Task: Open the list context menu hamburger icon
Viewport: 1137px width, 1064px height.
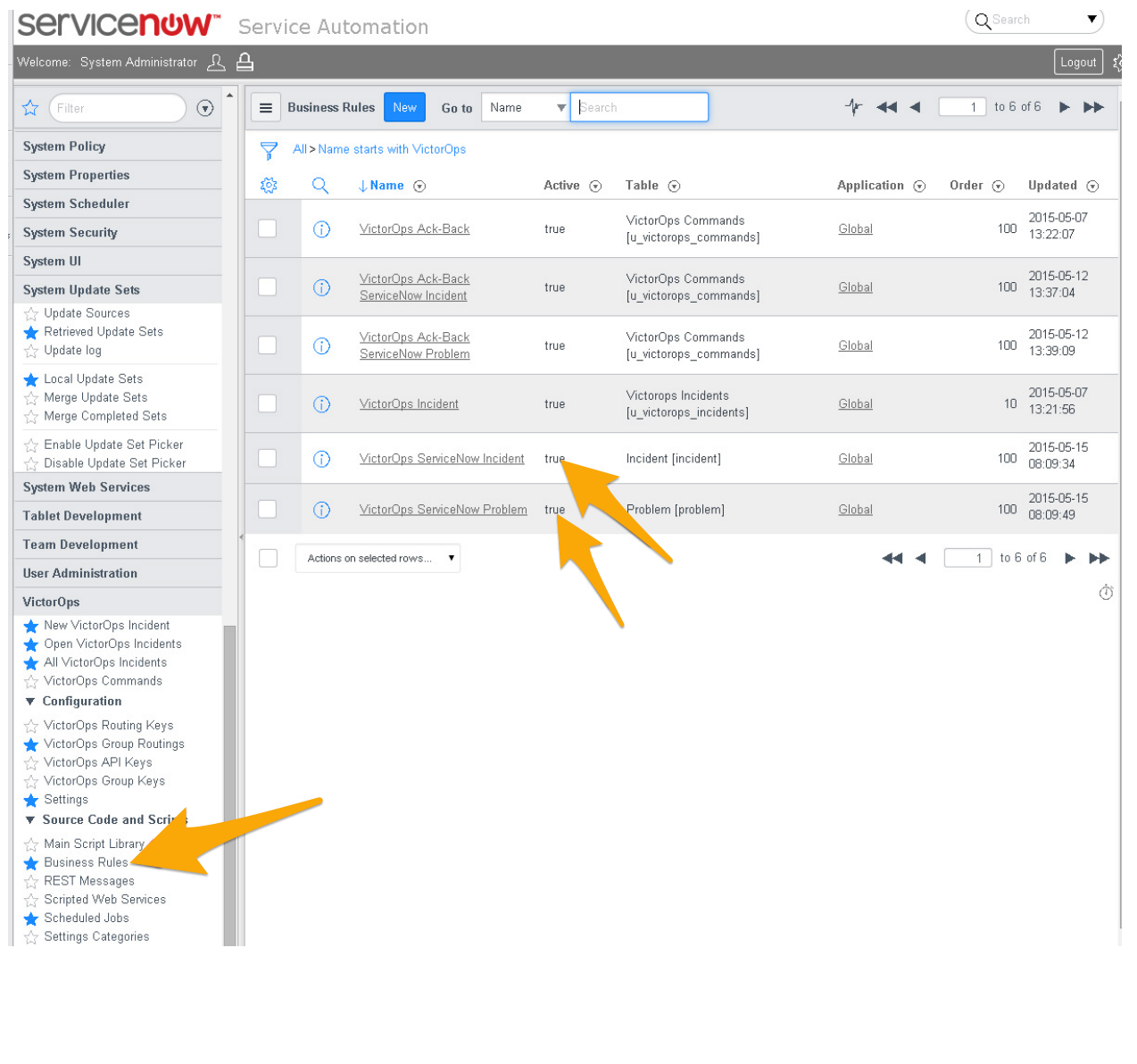Action: tap(266, 107)
